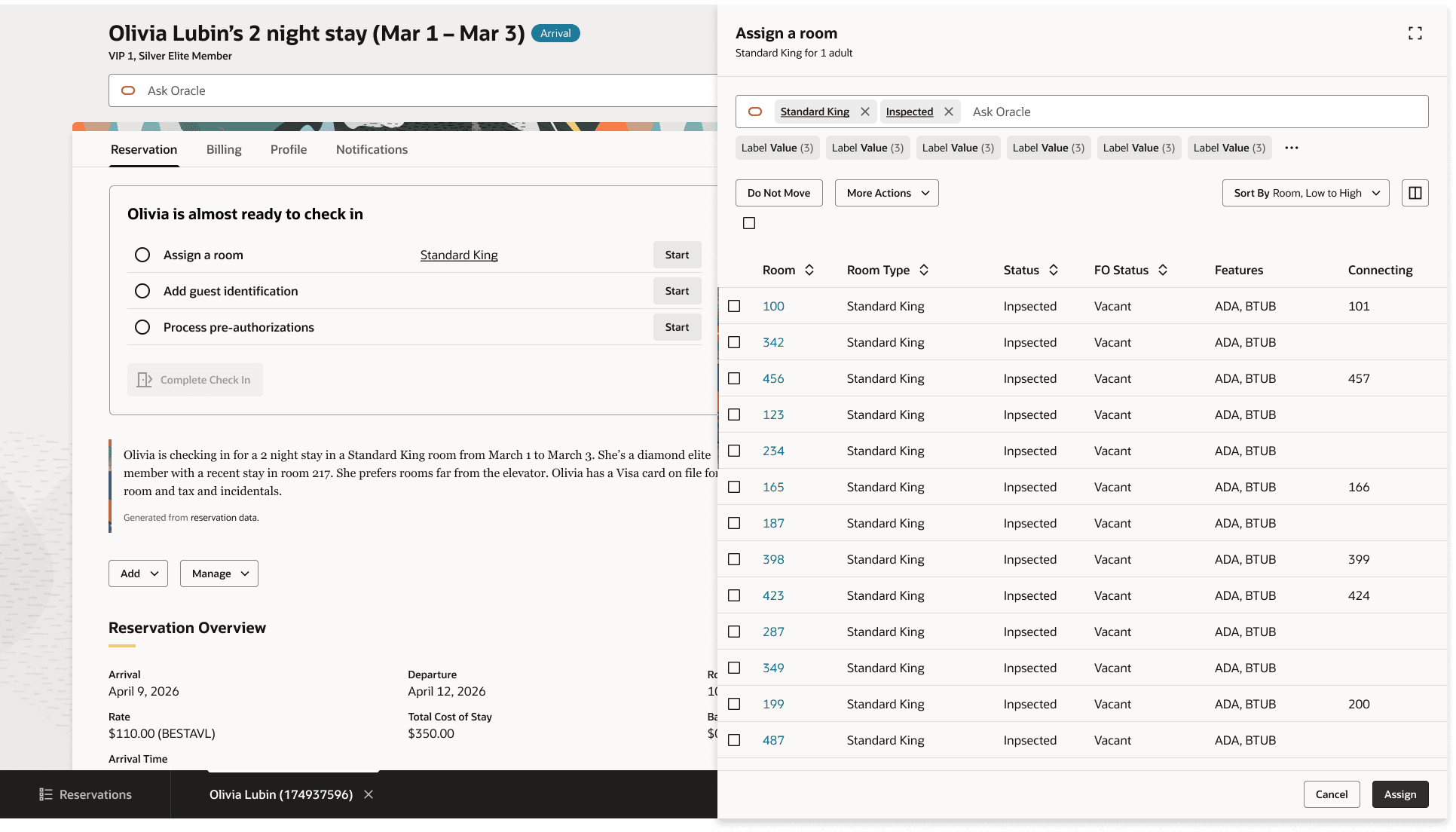Expand Sort By Room dropdown

click(x=1305, y=193)
